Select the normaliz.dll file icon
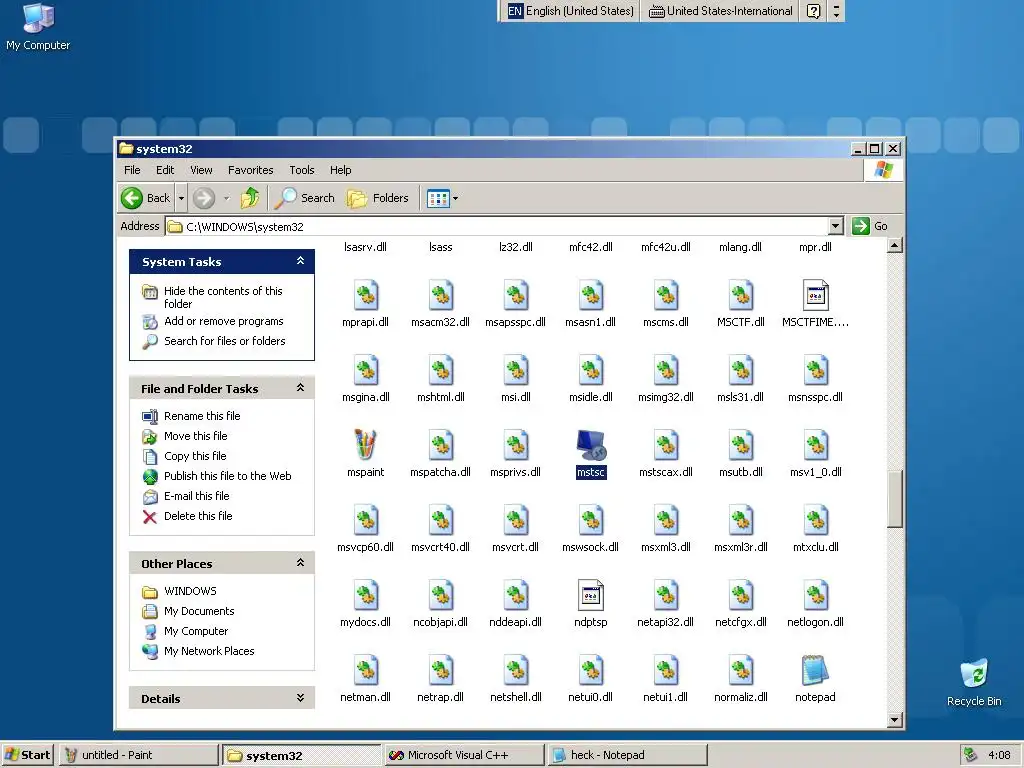Screen dimensions: 1024x768 pyautogui.click(x=741, y=671)
